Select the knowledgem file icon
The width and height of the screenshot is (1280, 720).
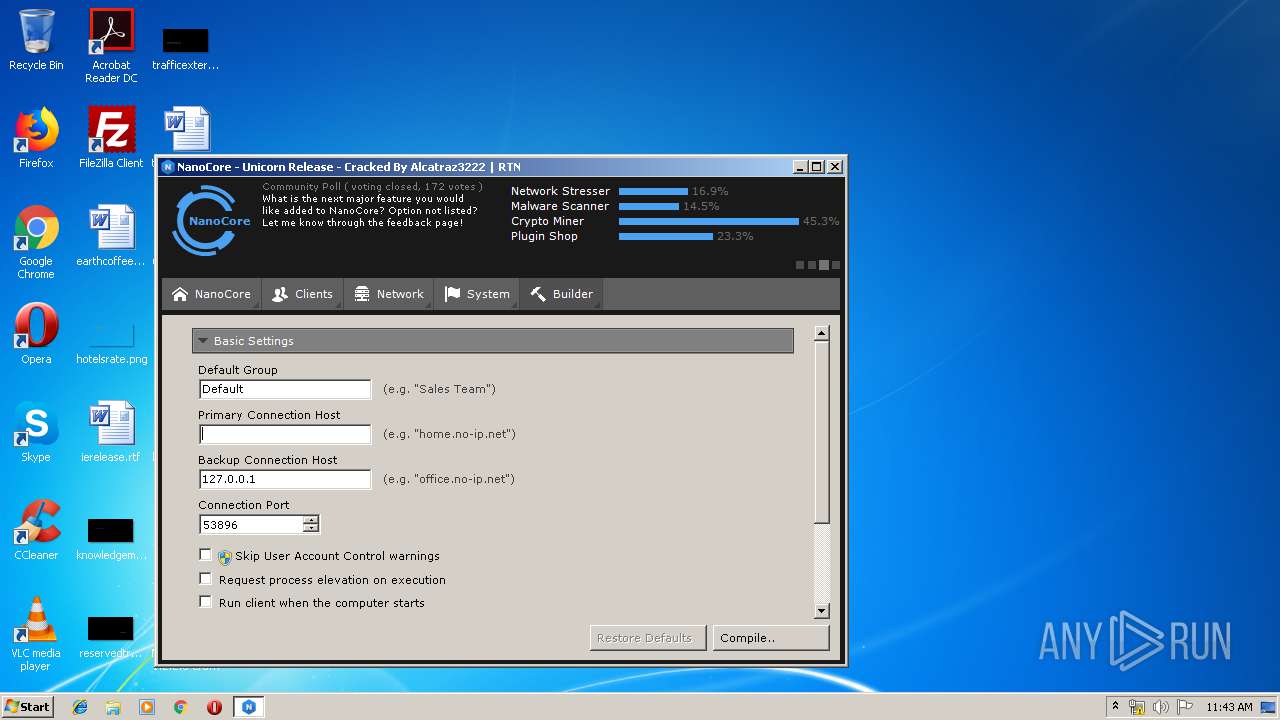(x=111, y=539)
